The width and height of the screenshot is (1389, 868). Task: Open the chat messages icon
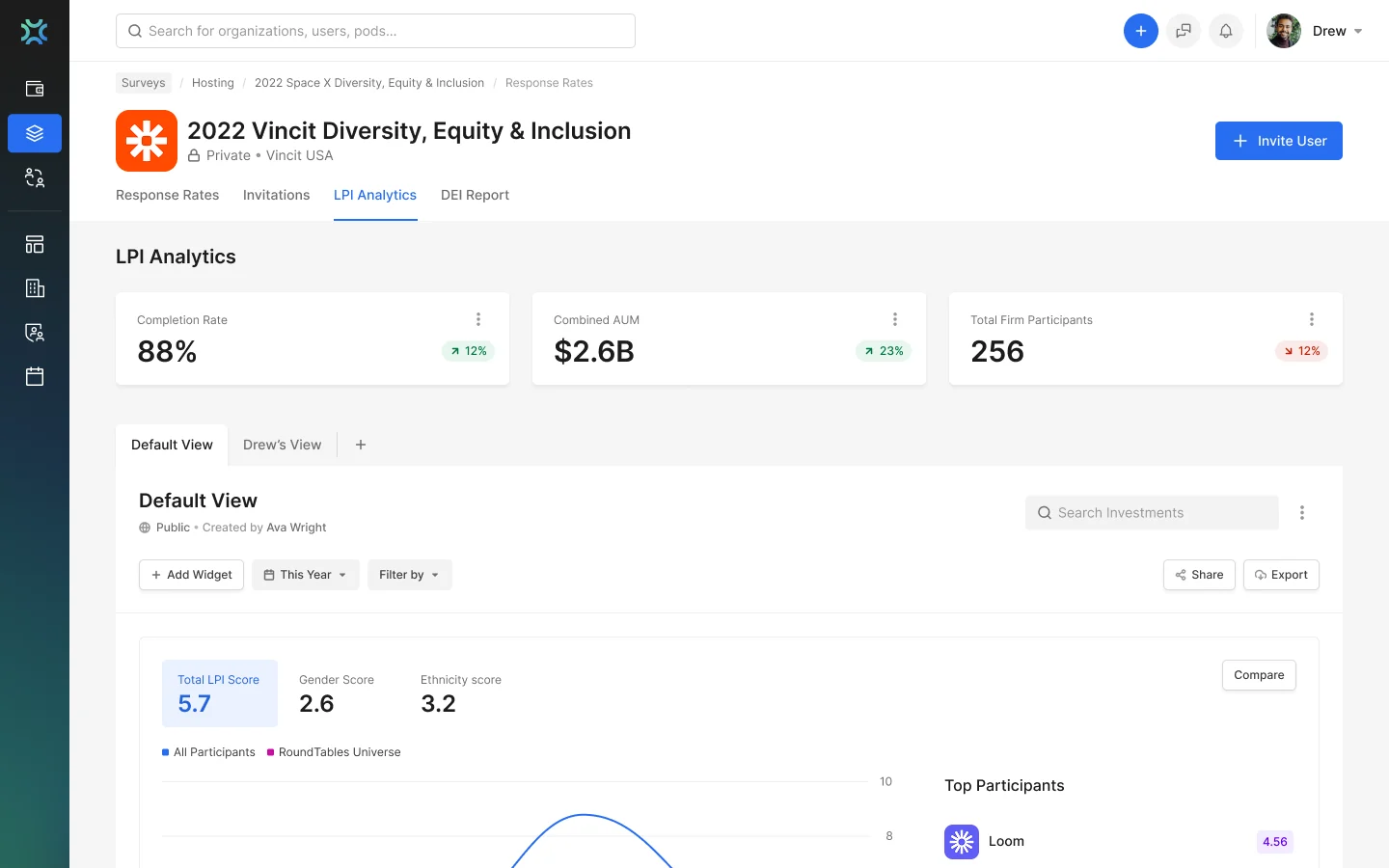click(1184, 31)
